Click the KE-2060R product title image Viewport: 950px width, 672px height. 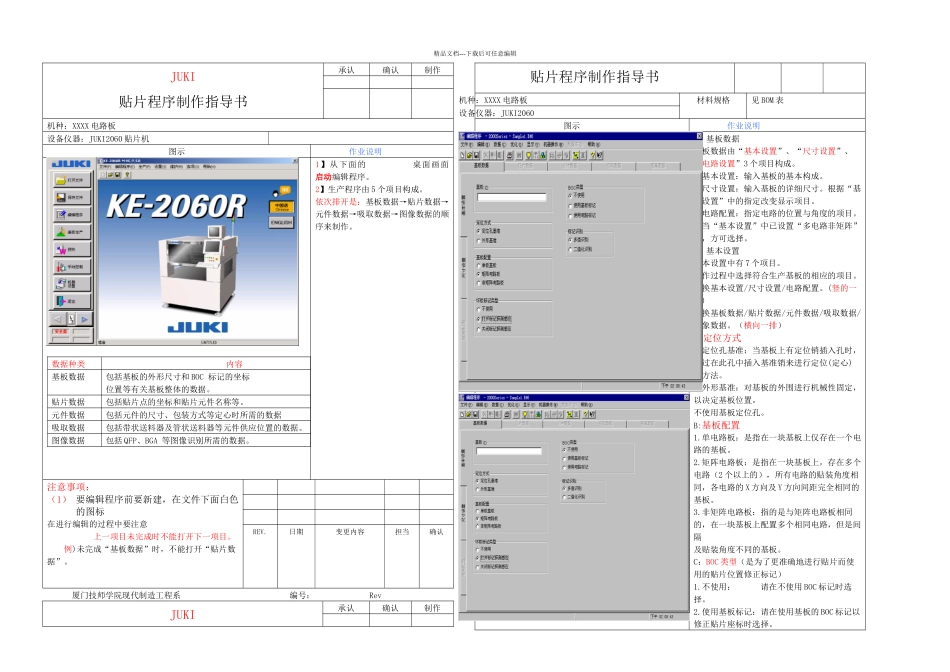click(176, 206)
